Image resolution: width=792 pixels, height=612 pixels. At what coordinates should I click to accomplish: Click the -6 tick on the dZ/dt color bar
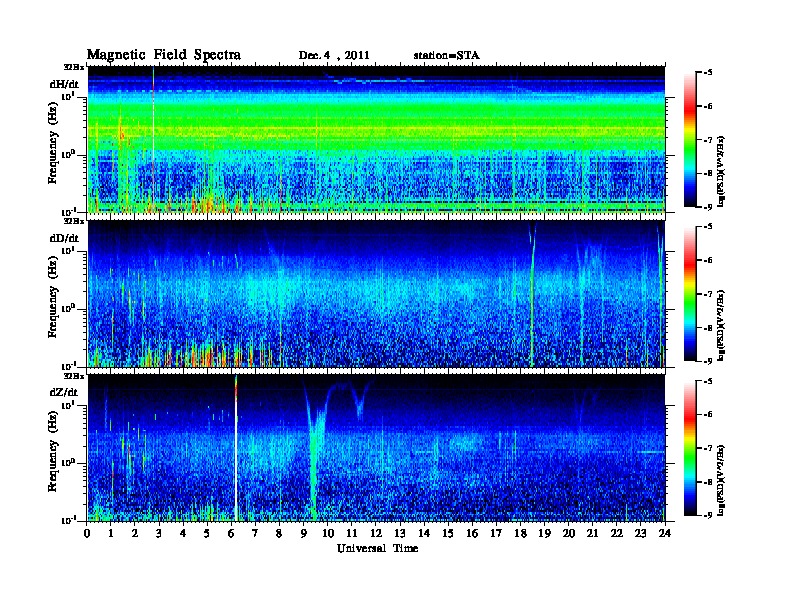708,415
